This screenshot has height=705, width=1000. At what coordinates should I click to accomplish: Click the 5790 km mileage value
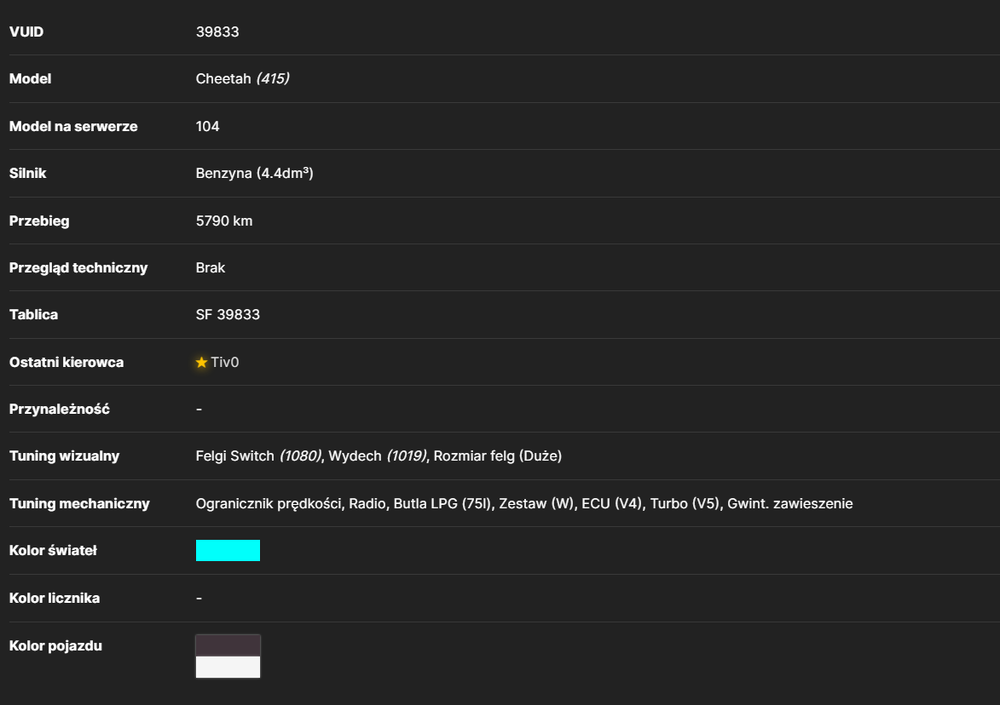(x=224, y=221)
